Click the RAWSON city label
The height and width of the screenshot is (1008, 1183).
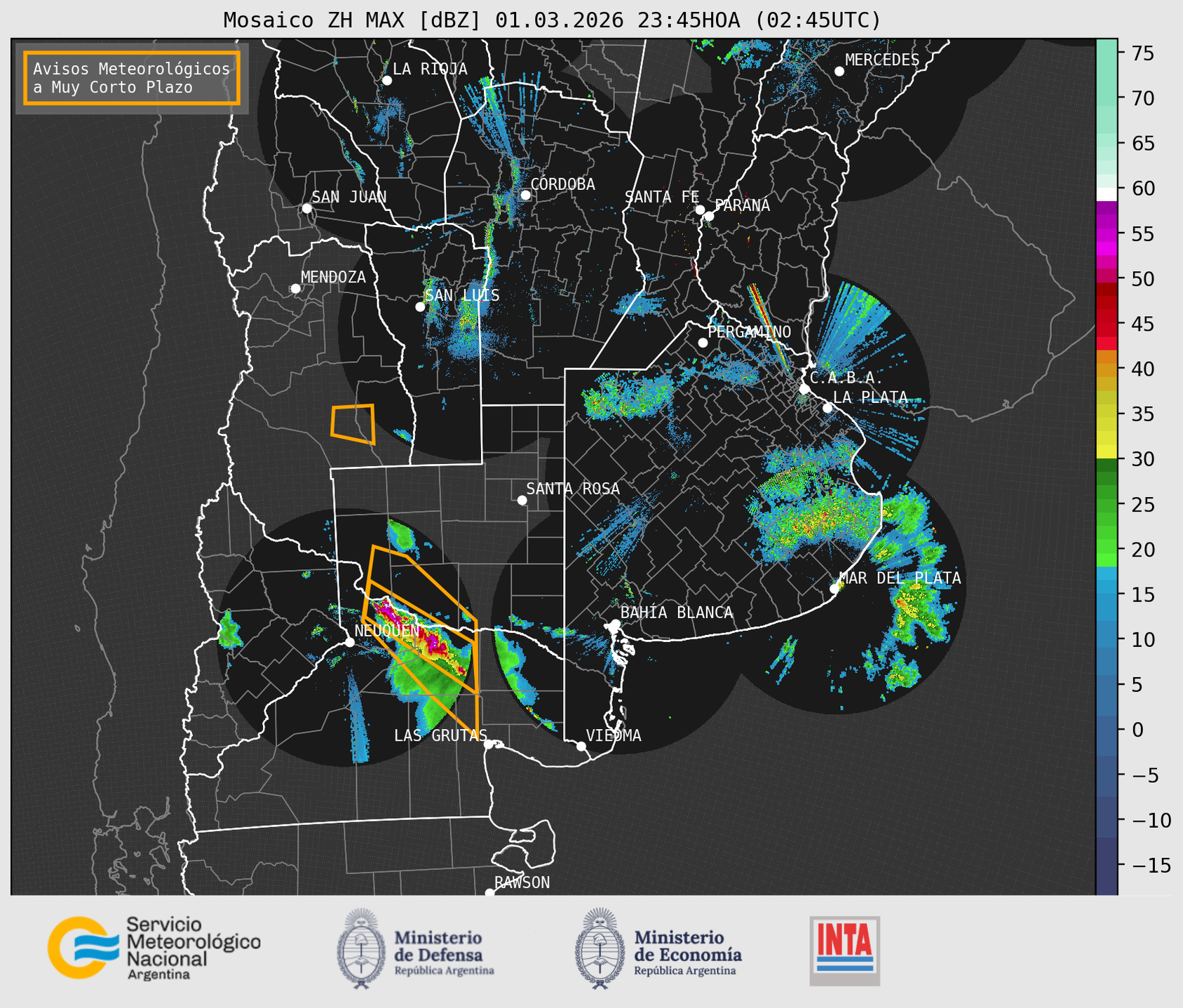tap(522, 883)
